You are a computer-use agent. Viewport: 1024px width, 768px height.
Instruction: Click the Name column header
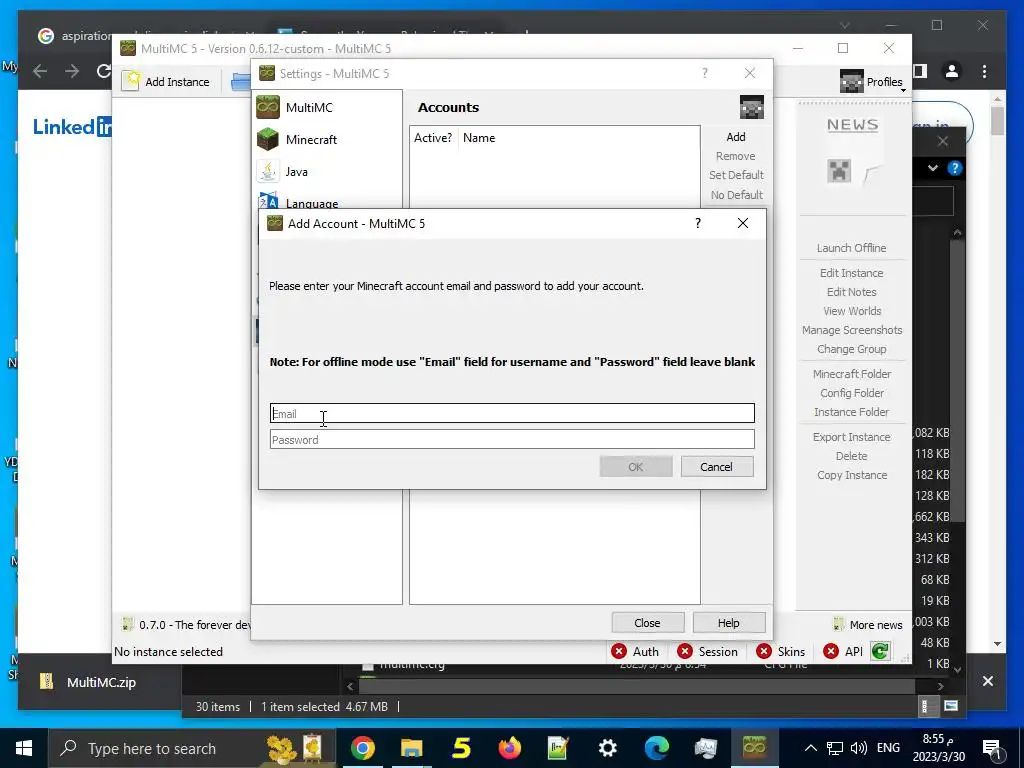(x=479, y=138)
